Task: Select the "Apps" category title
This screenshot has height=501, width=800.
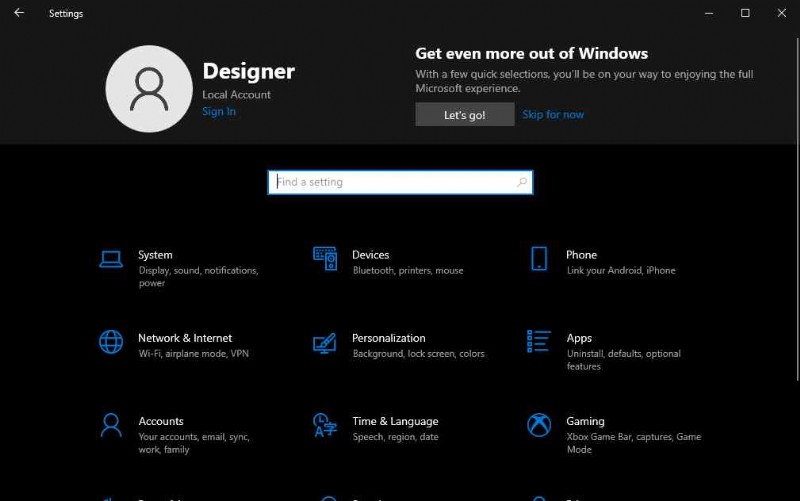Action: (x=579, y=338)
